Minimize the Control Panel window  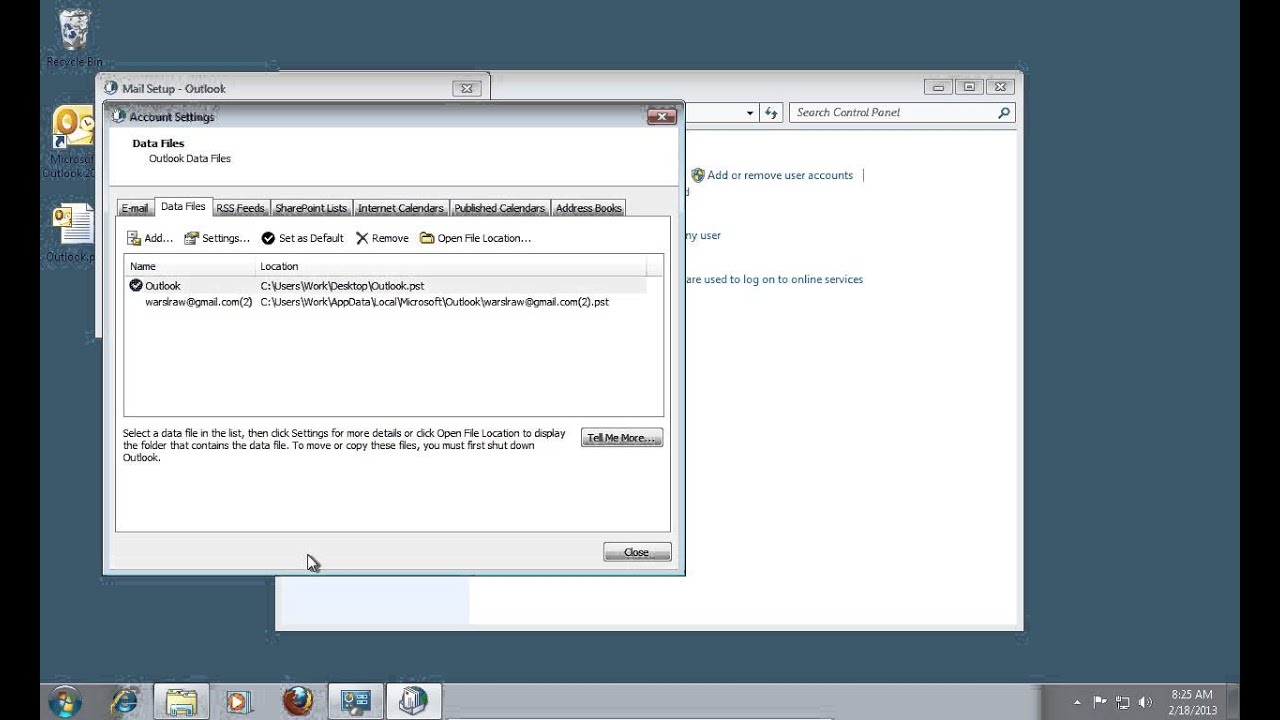938,87
